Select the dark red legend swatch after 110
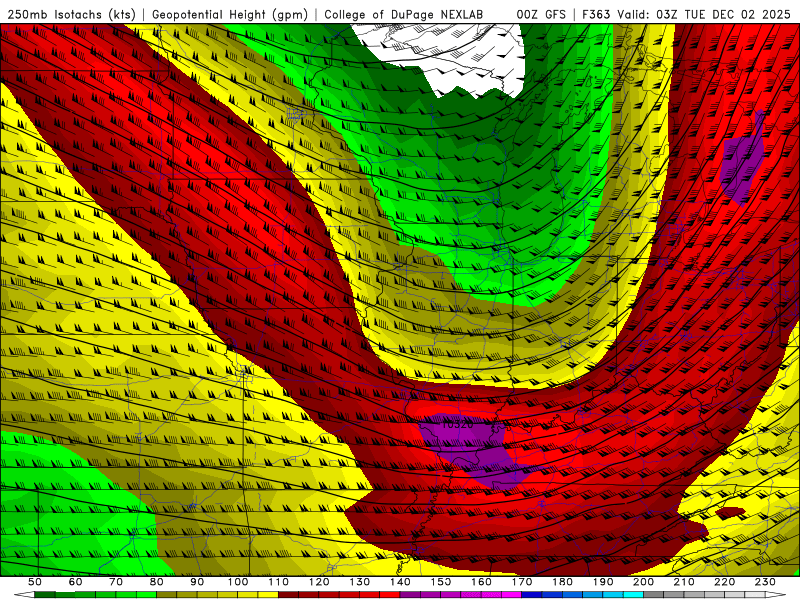 tap(288, 595)
